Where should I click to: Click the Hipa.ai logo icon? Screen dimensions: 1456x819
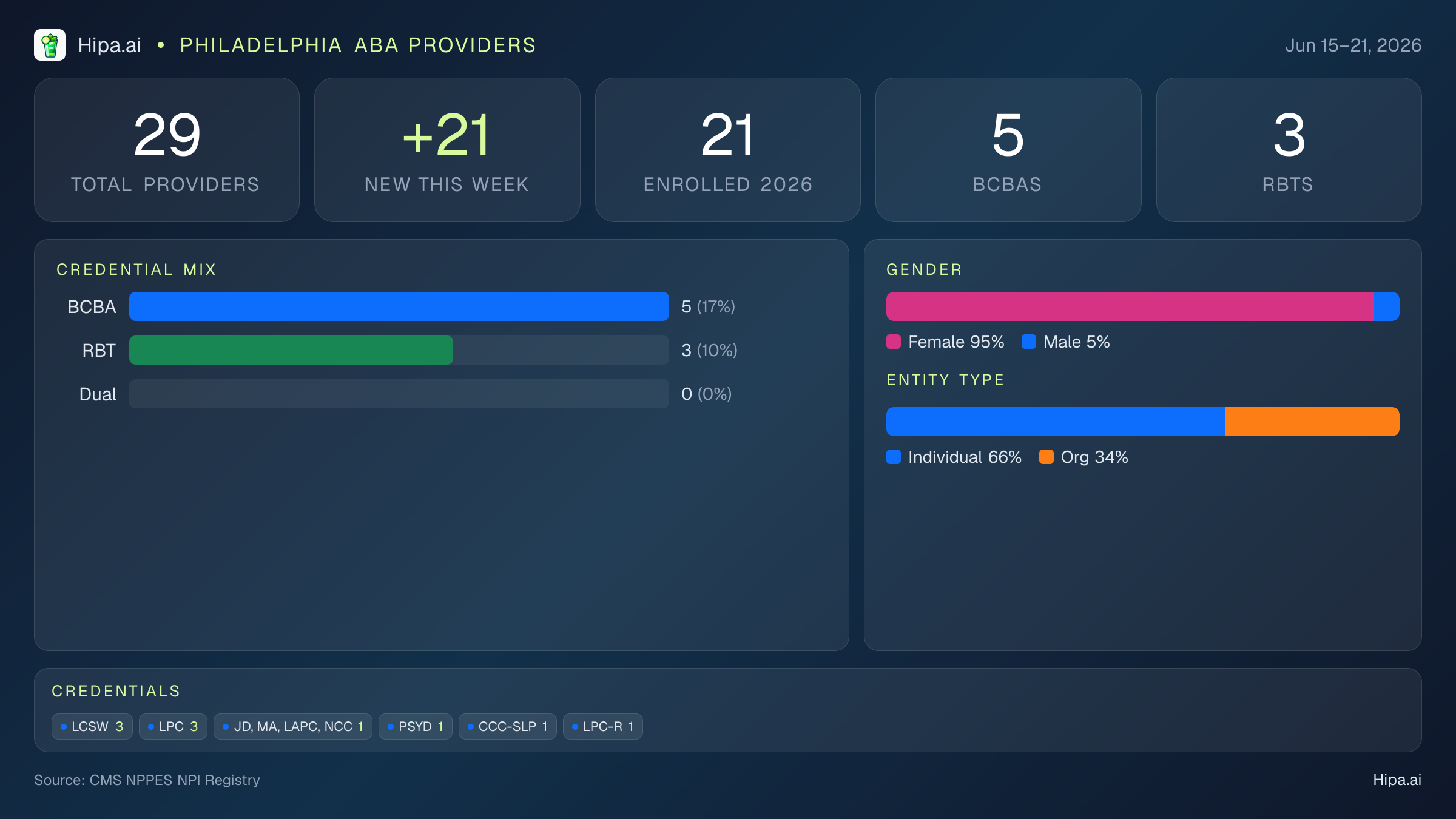[x=50, y=45]
